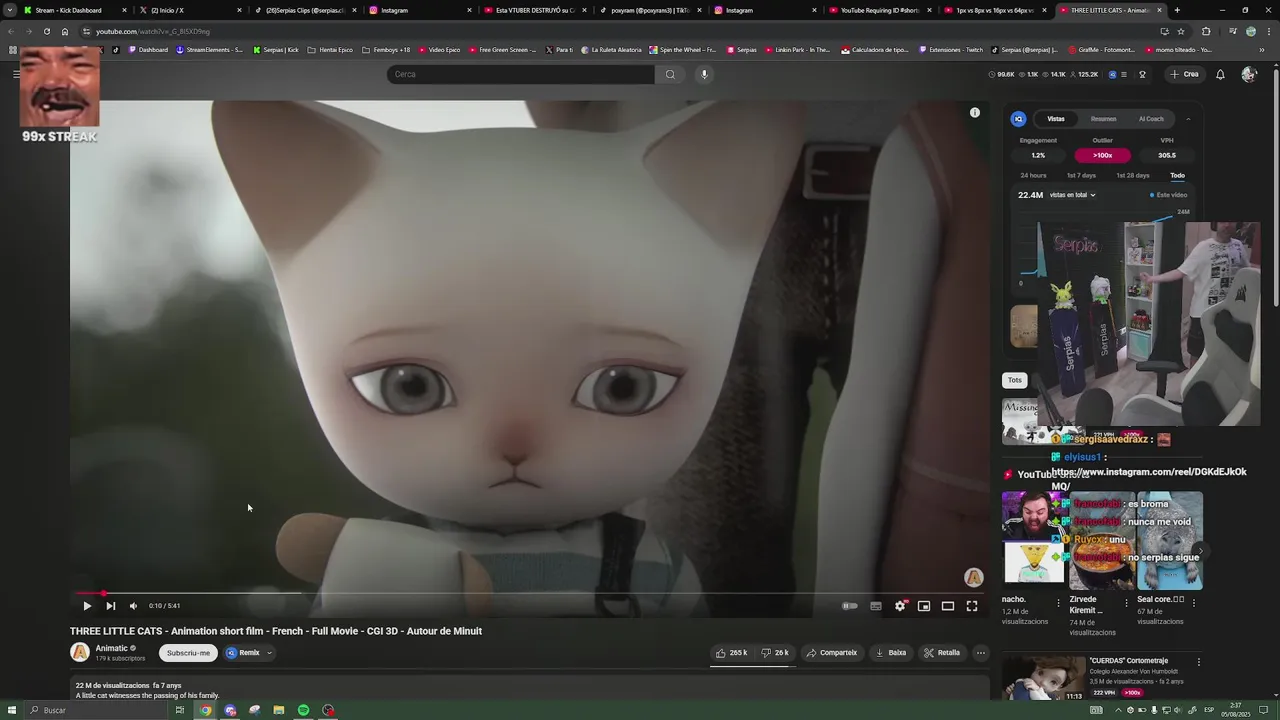Select the 1st 28 days range

point(1132,176)
